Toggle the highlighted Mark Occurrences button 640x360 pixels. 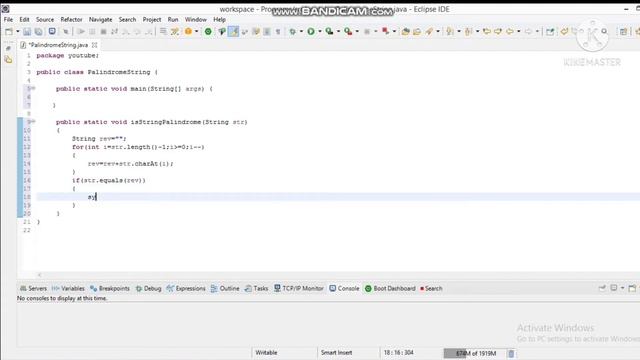click(x=233, y=31)
